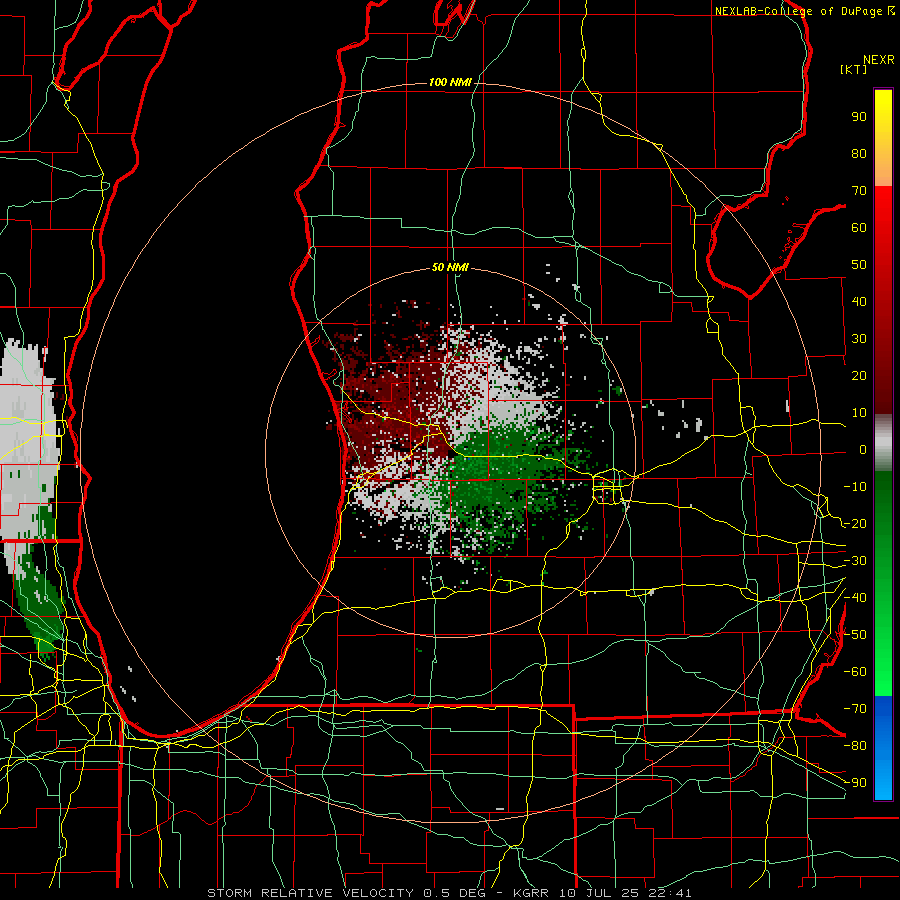
Task: Click the '-50' value on the velocity scale
Action: (x=855, y=635)
